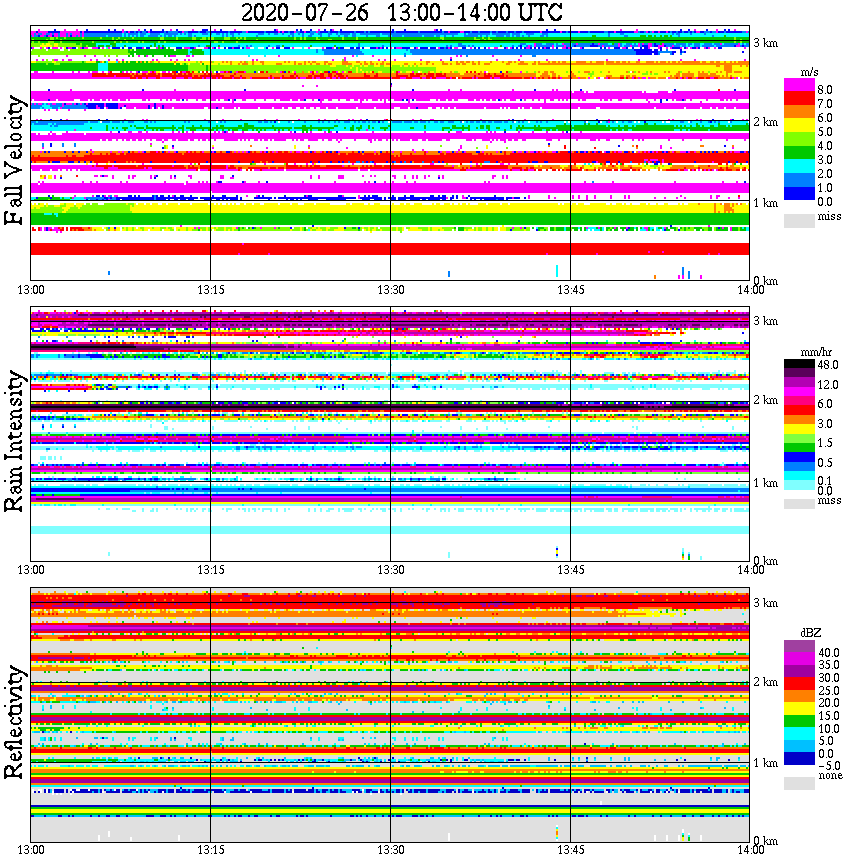Click the green 10.0 swatch in dBZ legend

799,721
